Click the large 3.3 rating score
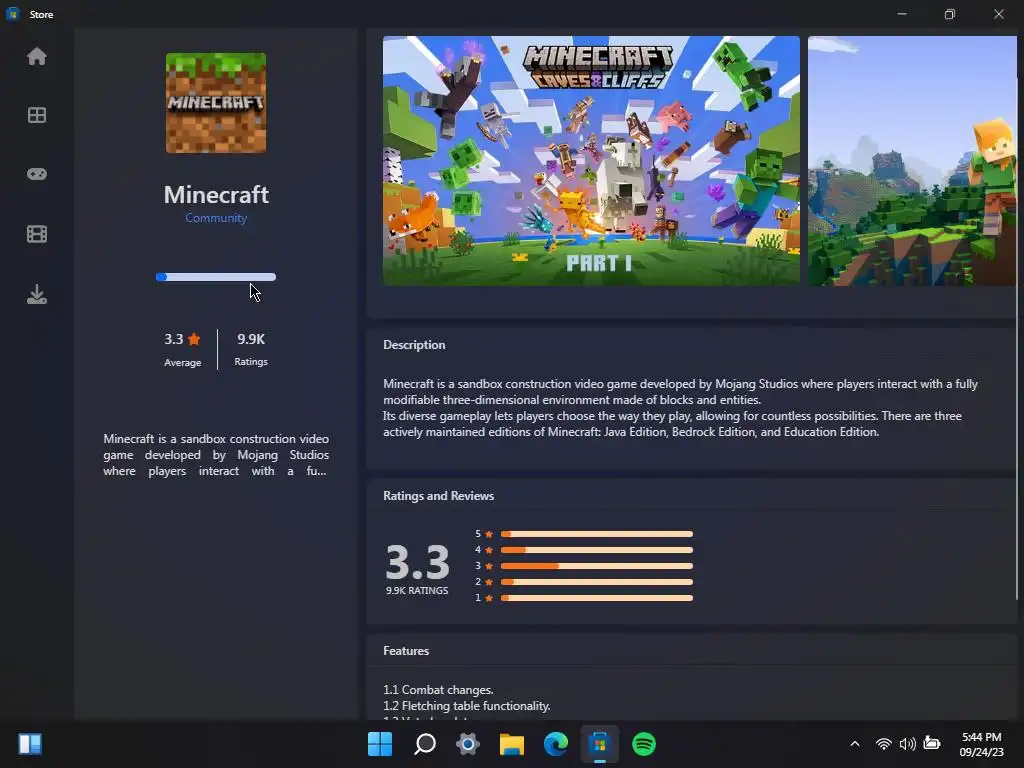This screenshot has height=768, width=1024. (417, 562)
